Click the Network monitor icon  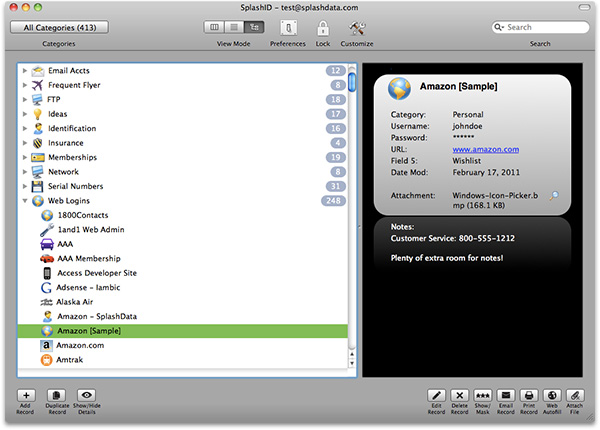[x=38, y=172]
